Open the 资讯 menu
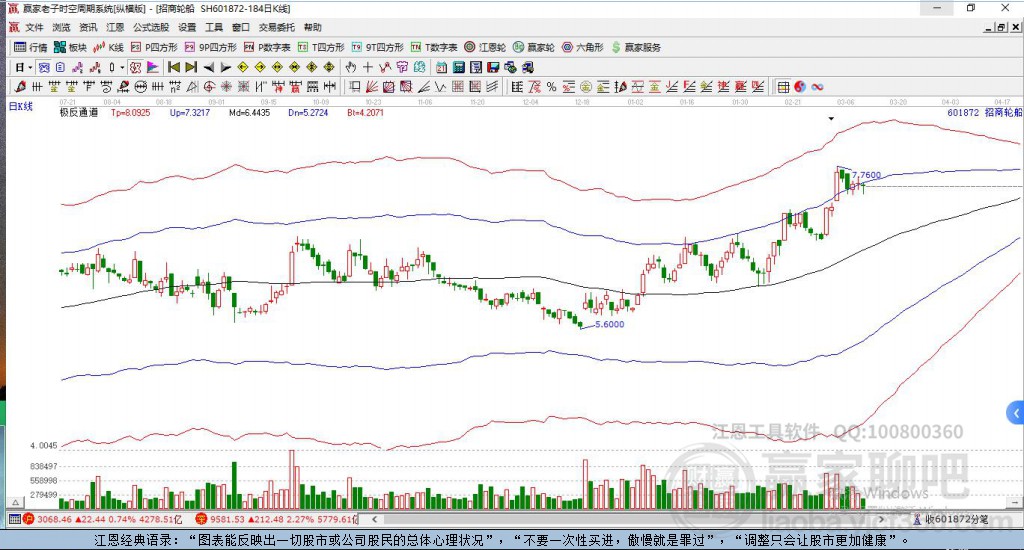The width and height of the screenshot is (1024, 550). tap(88, 27)
